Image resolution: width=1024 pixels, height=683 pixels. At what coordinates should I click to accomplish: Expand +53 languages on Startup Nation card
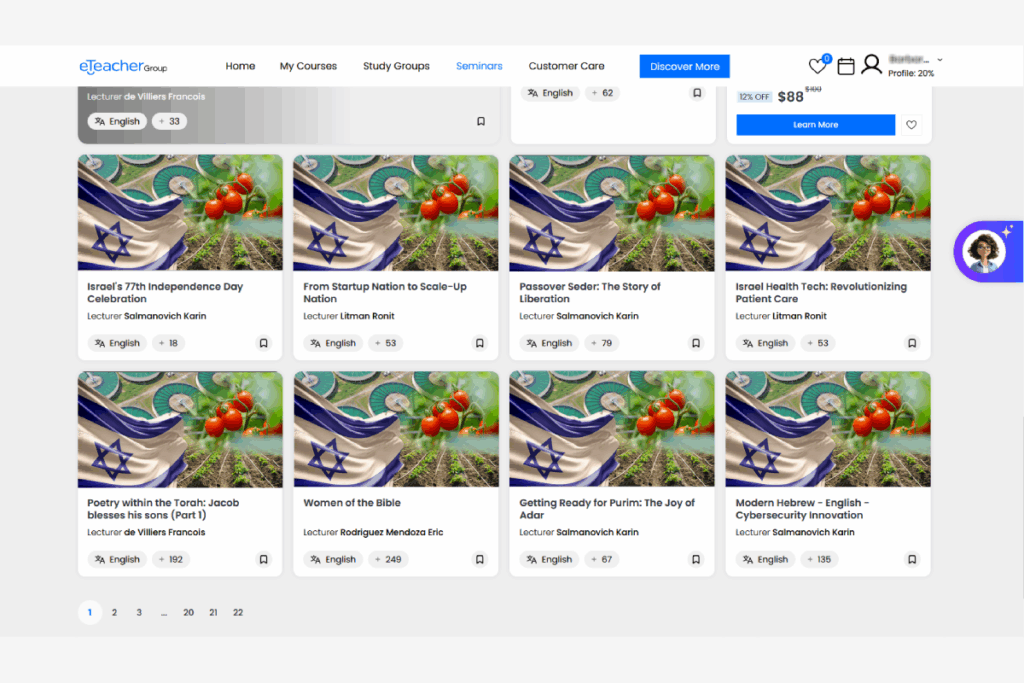tap(386, 343)
